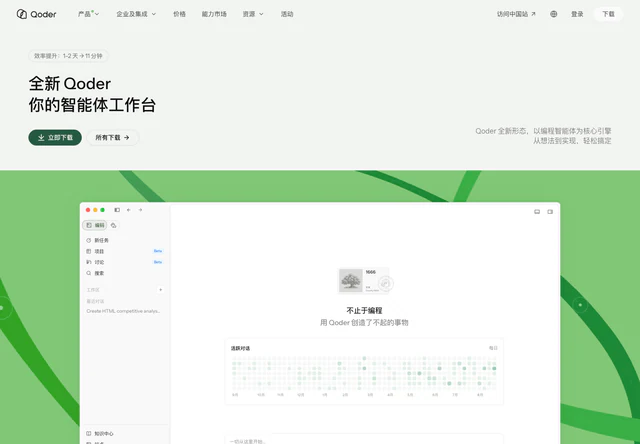Open 搜索 in the sidebar
The image size is (640, 444).
(124, 273)
